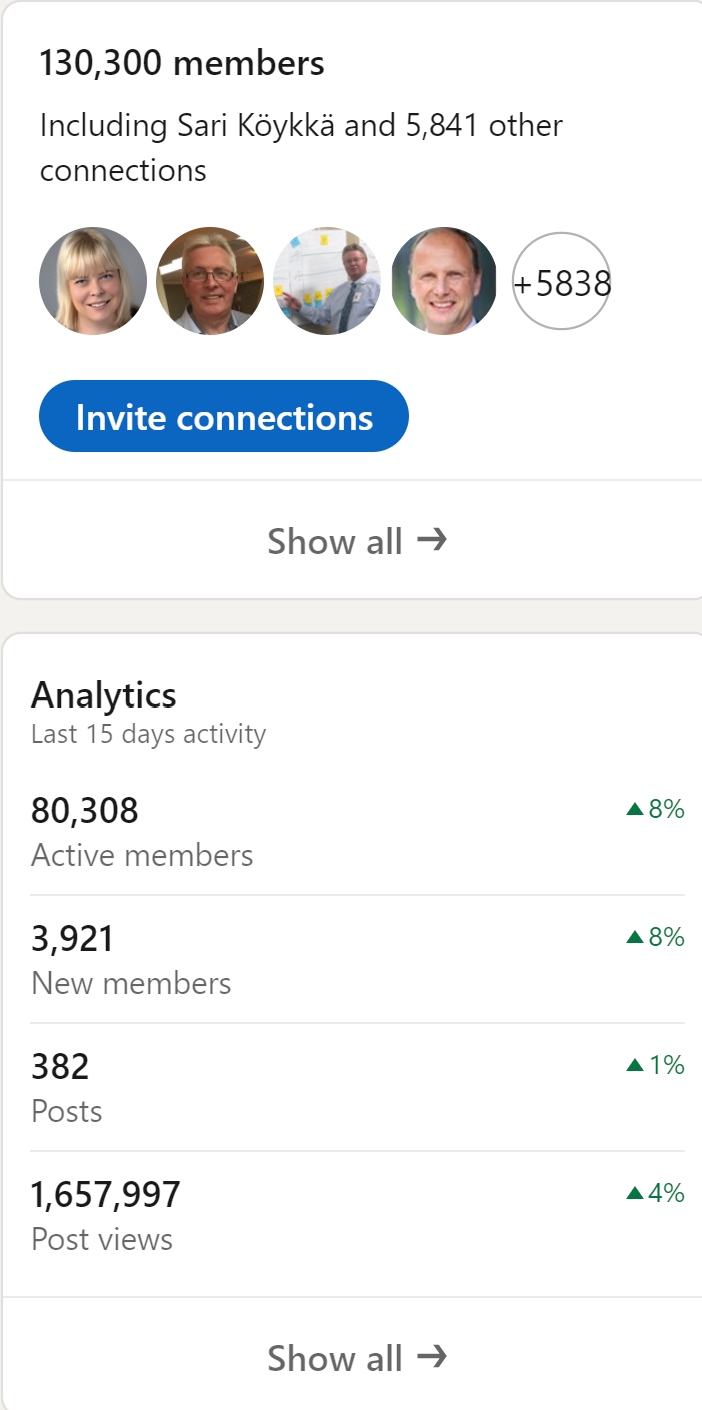Select the 382 Posts stat
Image resolution: width=702 pixels, height=1410 pixels.
click(x=60, y=1066)
